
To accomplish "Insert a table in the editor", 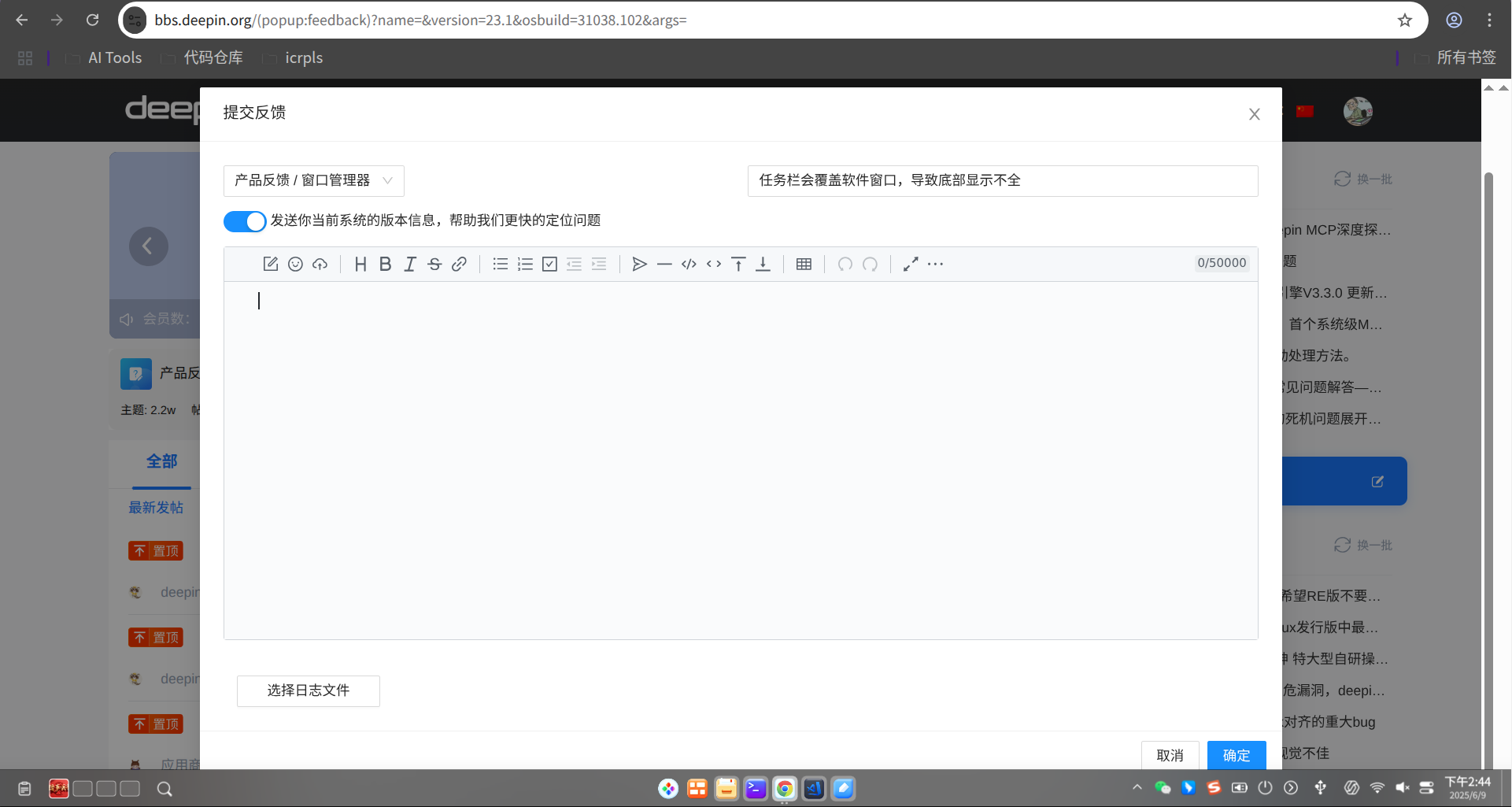I will 804,265.
